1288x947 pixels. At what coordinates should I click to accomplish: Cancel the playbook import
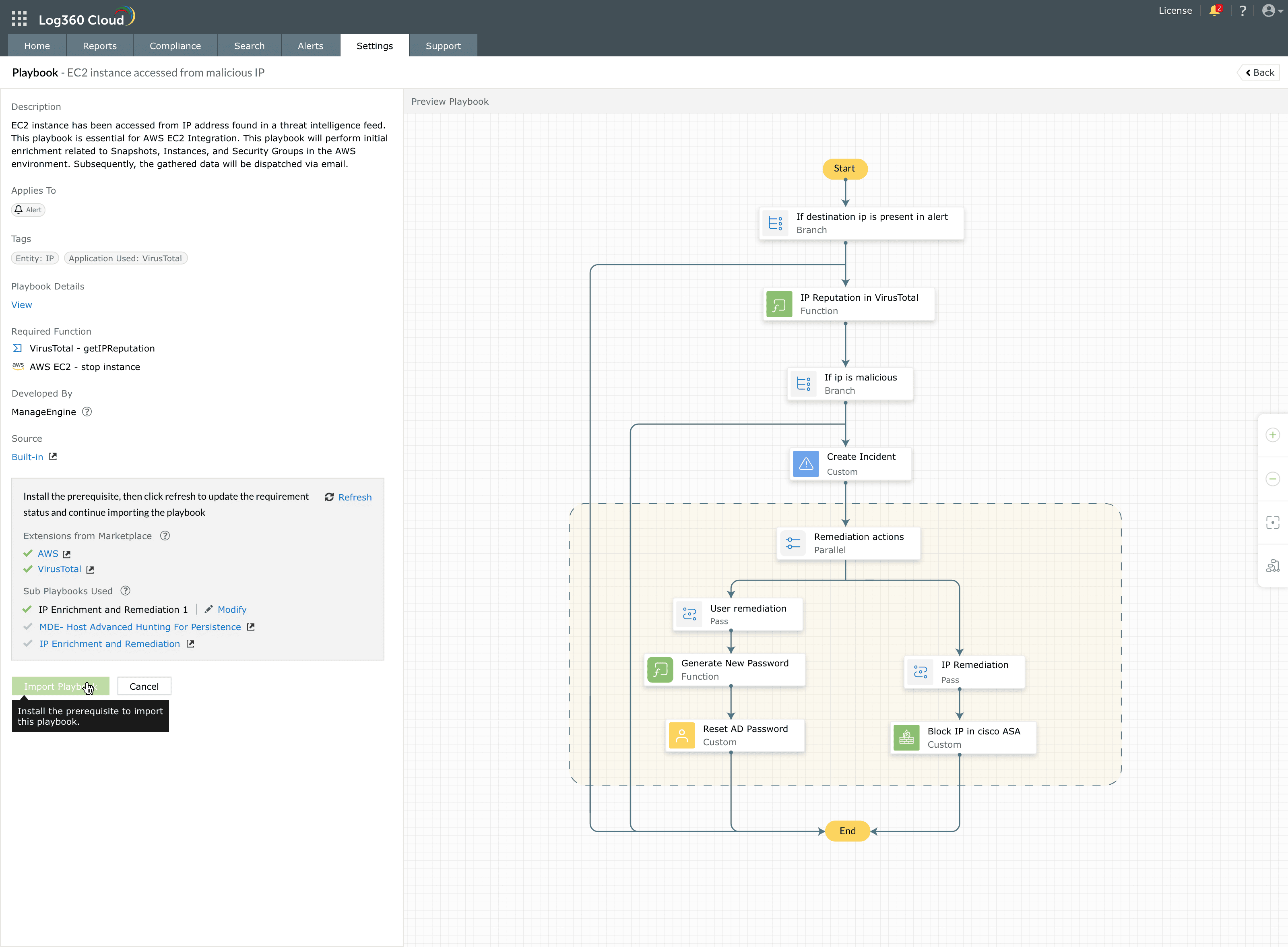(144, 686)
